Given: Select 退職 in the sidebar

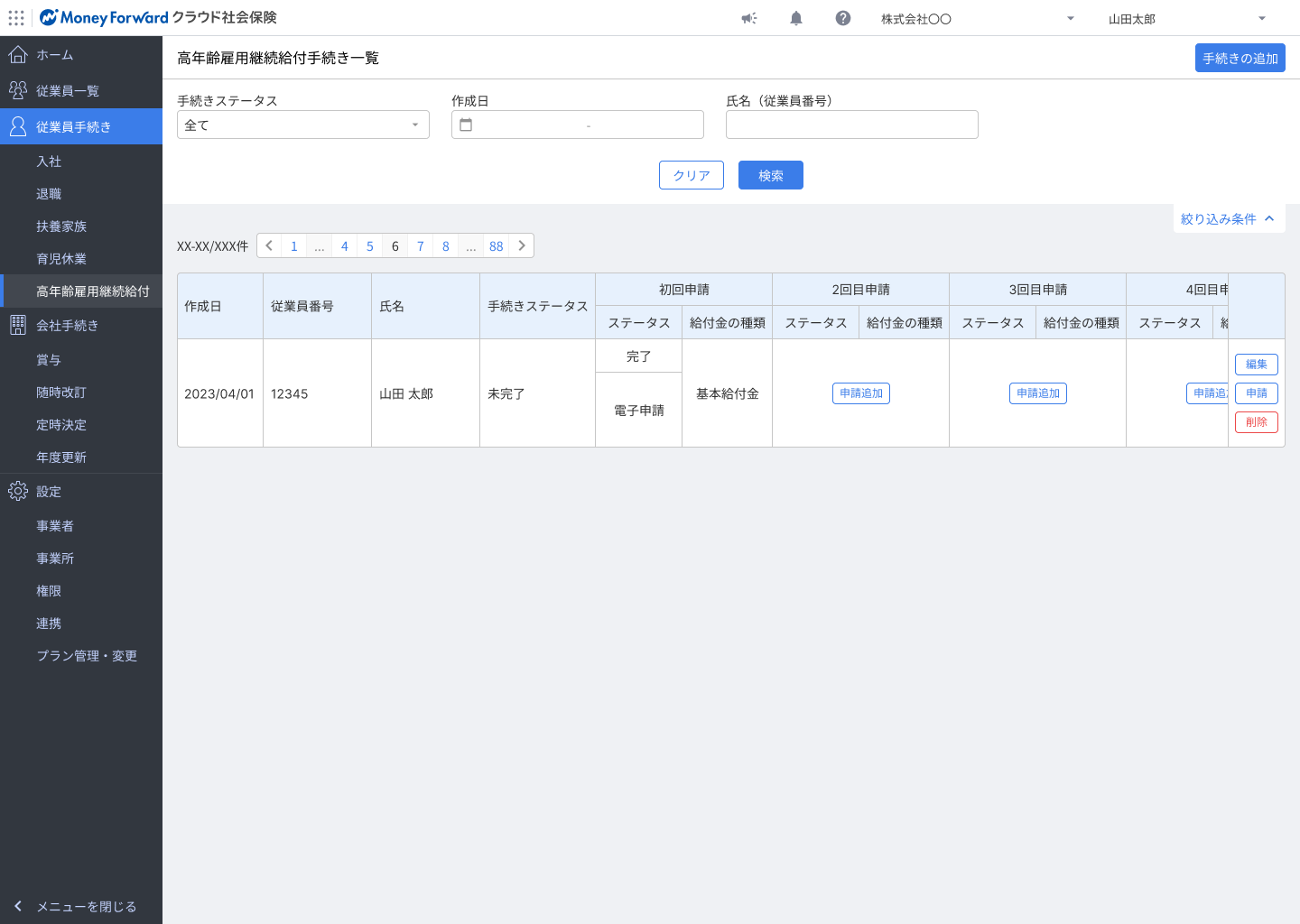Looking at the screenshot, I should [81, 193].
